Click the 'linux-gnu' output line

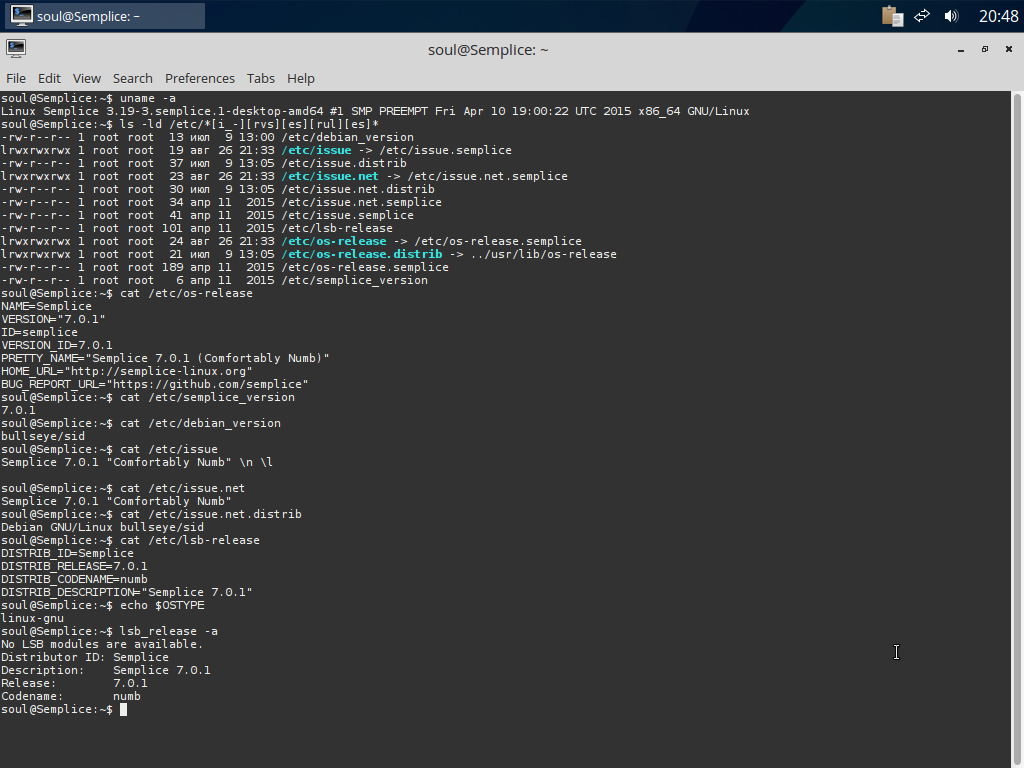[x=33, y=618]
